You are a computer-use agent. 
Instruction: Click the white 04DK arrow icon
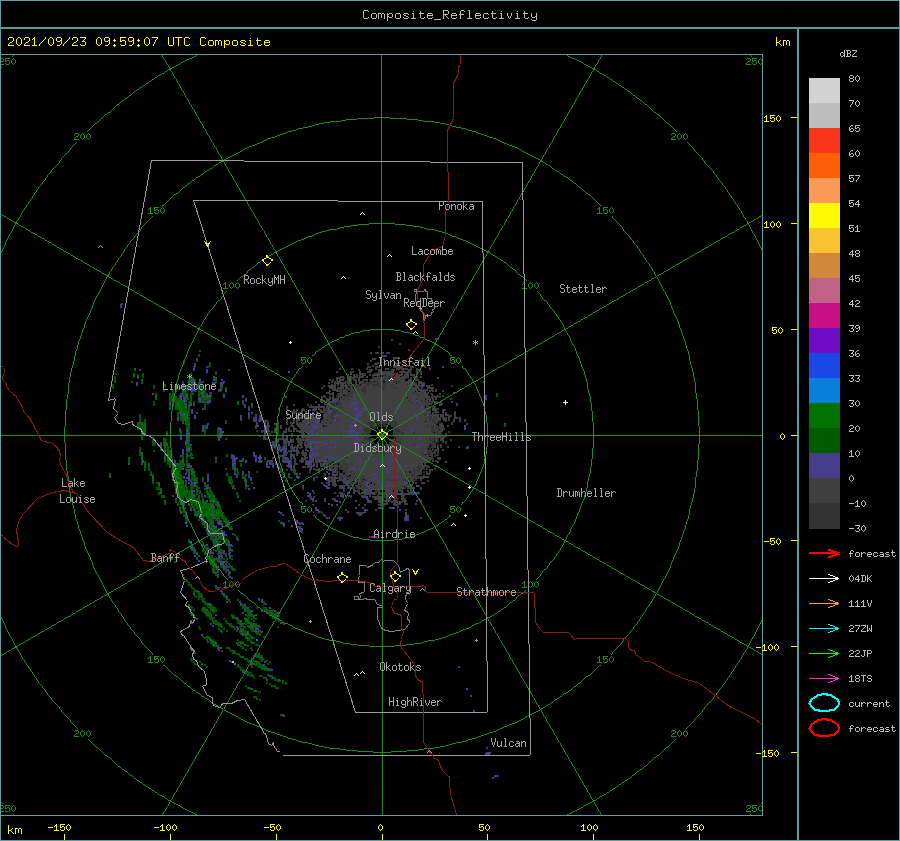pos(824,578)
